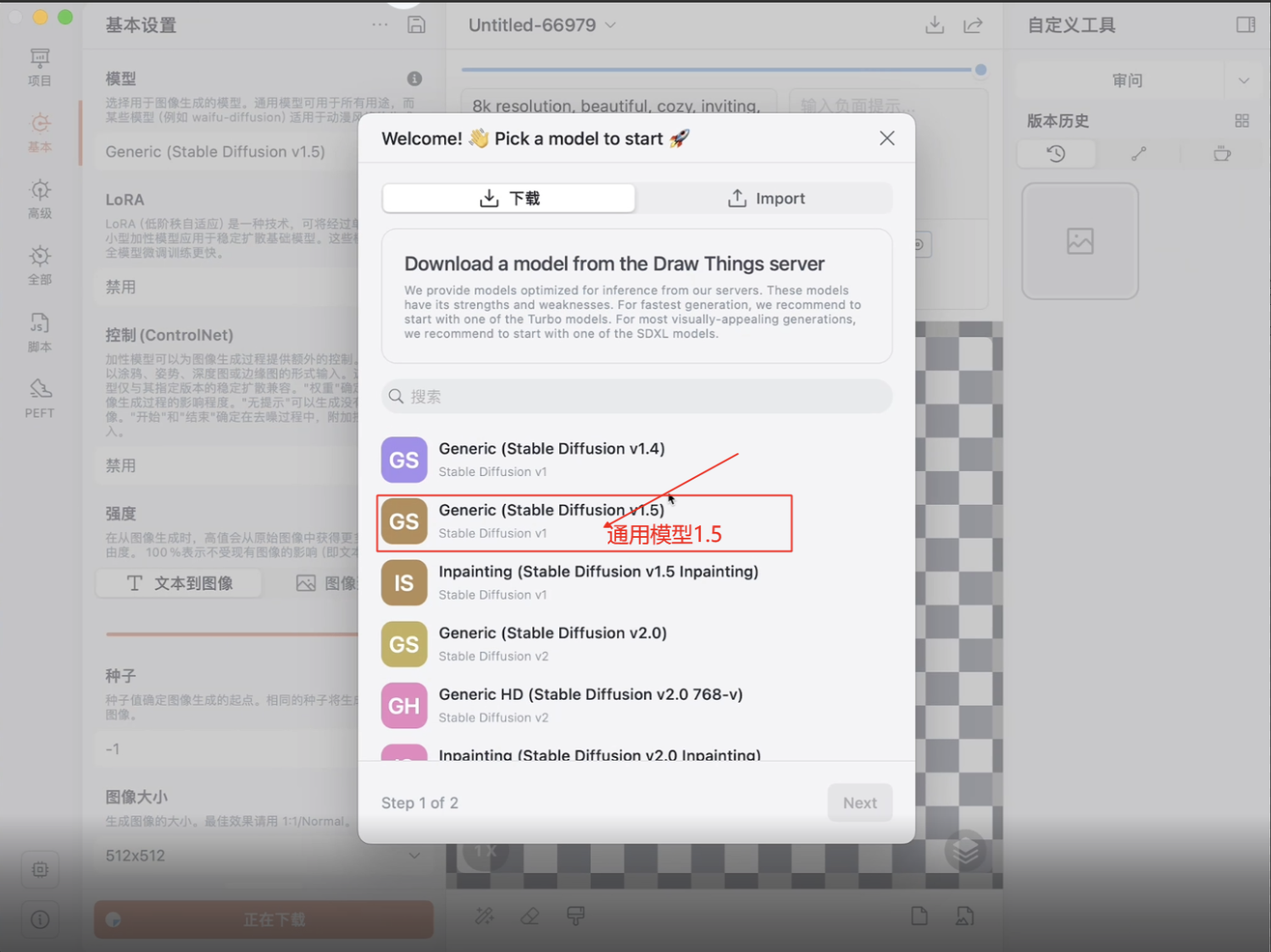This screenshot has height=952, width=1271.
Task: Choose Generic (Stable Diffusion v1.5) model
Action: pos(551,521)
